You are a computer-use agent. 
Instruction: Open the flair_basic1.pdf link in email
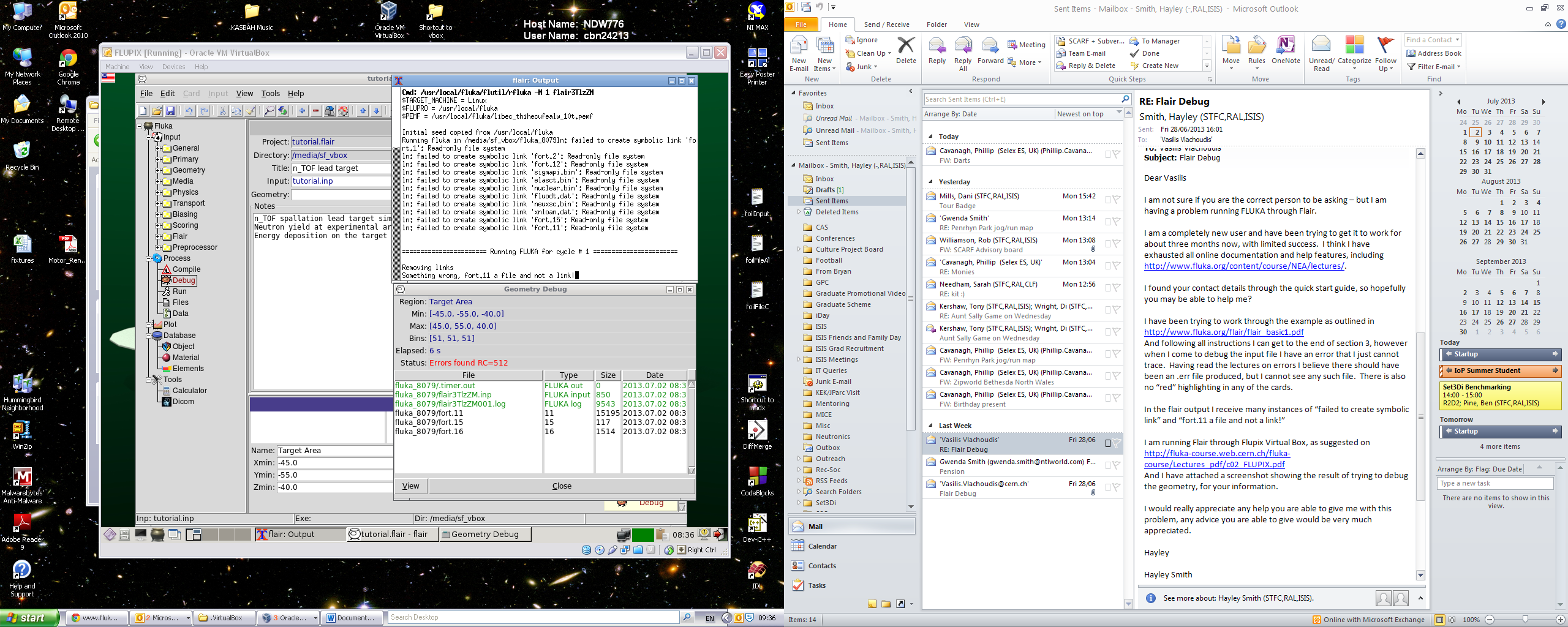[1224, 332]
